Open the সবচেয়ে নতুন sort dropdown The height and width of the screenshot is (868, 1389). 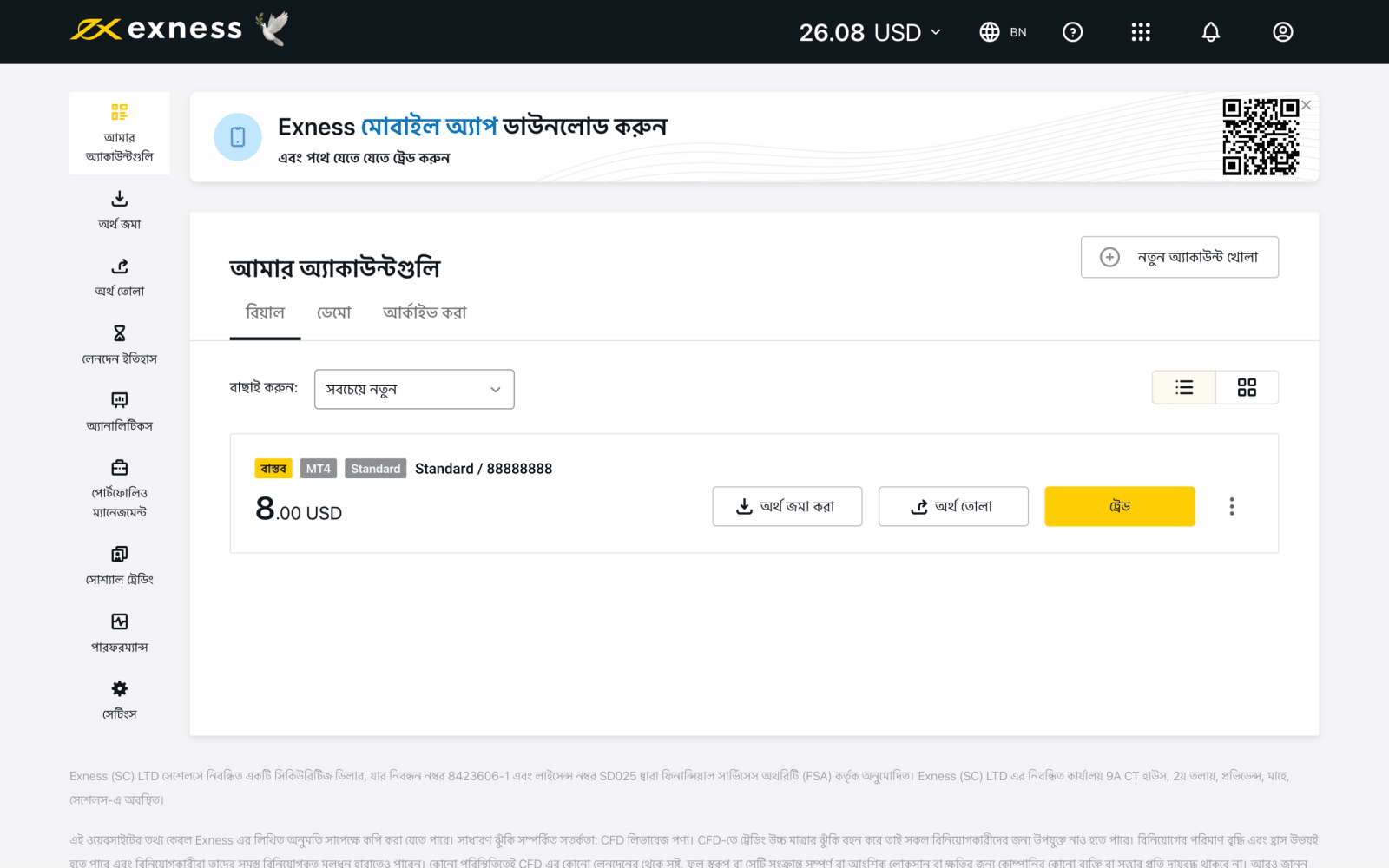click(x=414, y=390)
